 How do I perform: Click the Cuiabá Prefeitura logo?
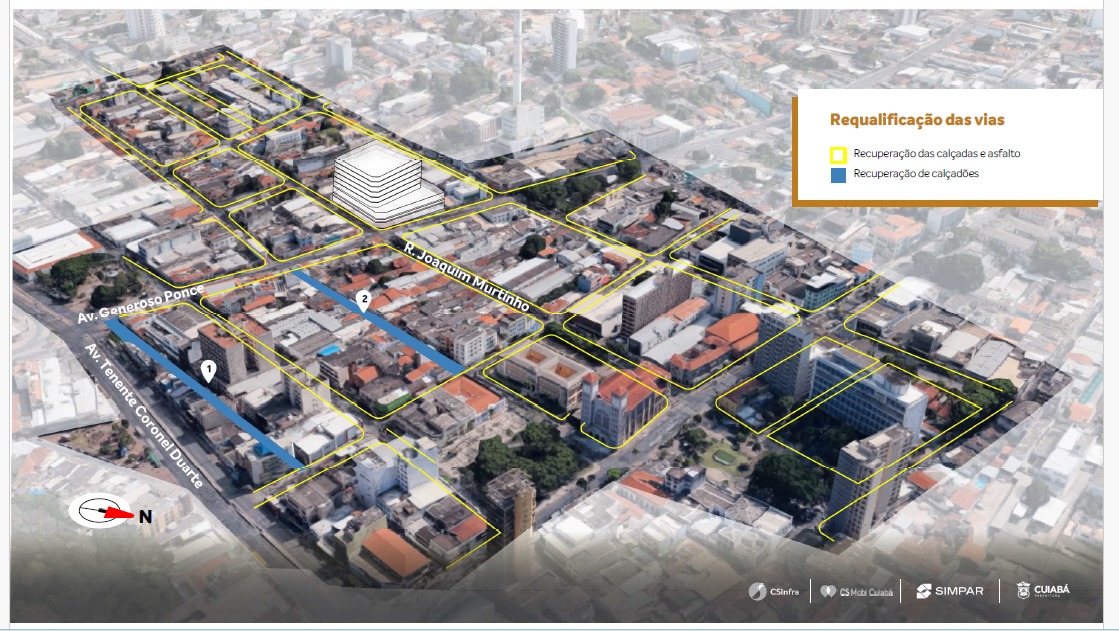coord(1043,590)
